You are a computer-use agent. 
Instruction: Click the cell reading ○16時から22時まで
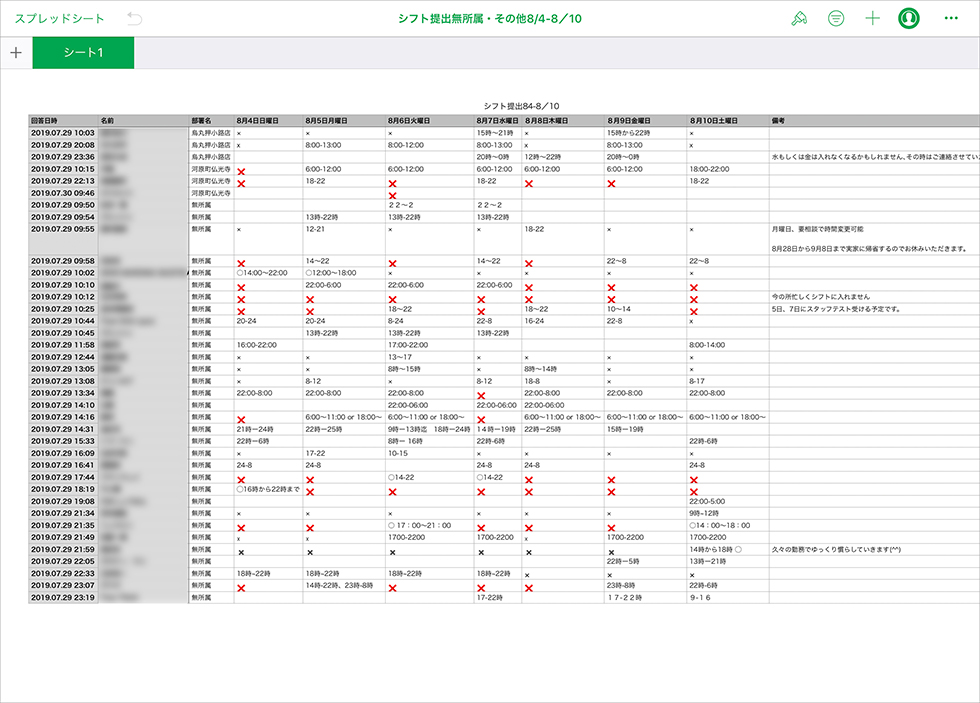268,489
